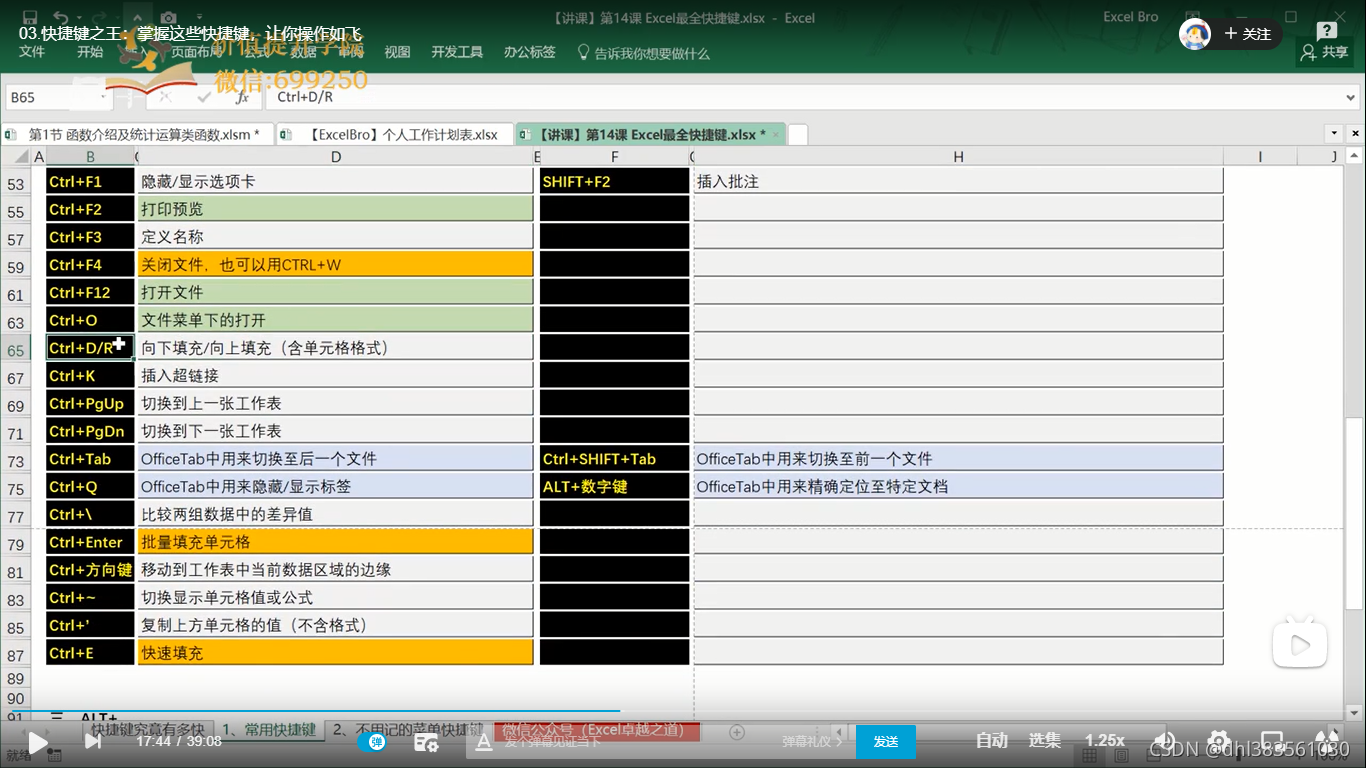Switch to sheet tab 1、常用快捷键
This screenshot has width=1366, height=768.
tap(269, 730)
